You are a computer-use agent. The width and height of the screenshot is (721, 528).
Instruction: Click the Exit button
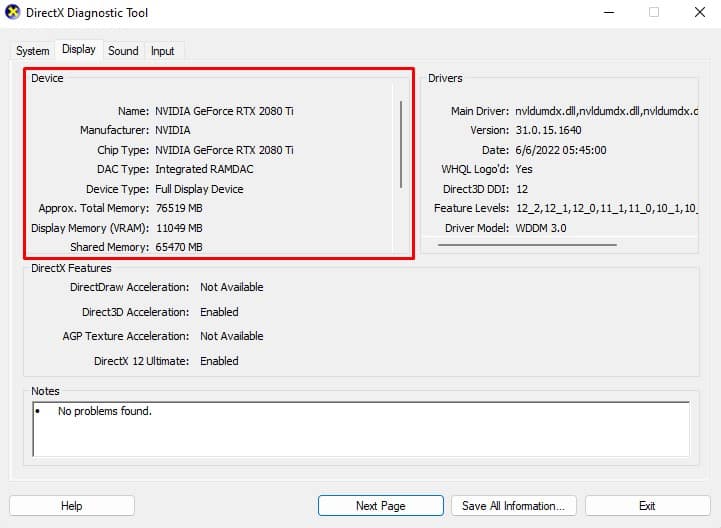pyautogui.click(x=647, y=505)
